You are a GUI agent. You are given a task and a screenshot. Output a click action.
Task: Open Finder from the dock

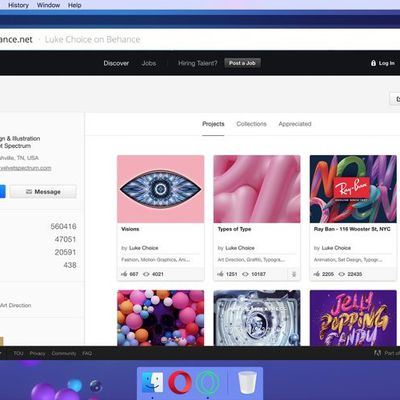[x=152, y=382]
